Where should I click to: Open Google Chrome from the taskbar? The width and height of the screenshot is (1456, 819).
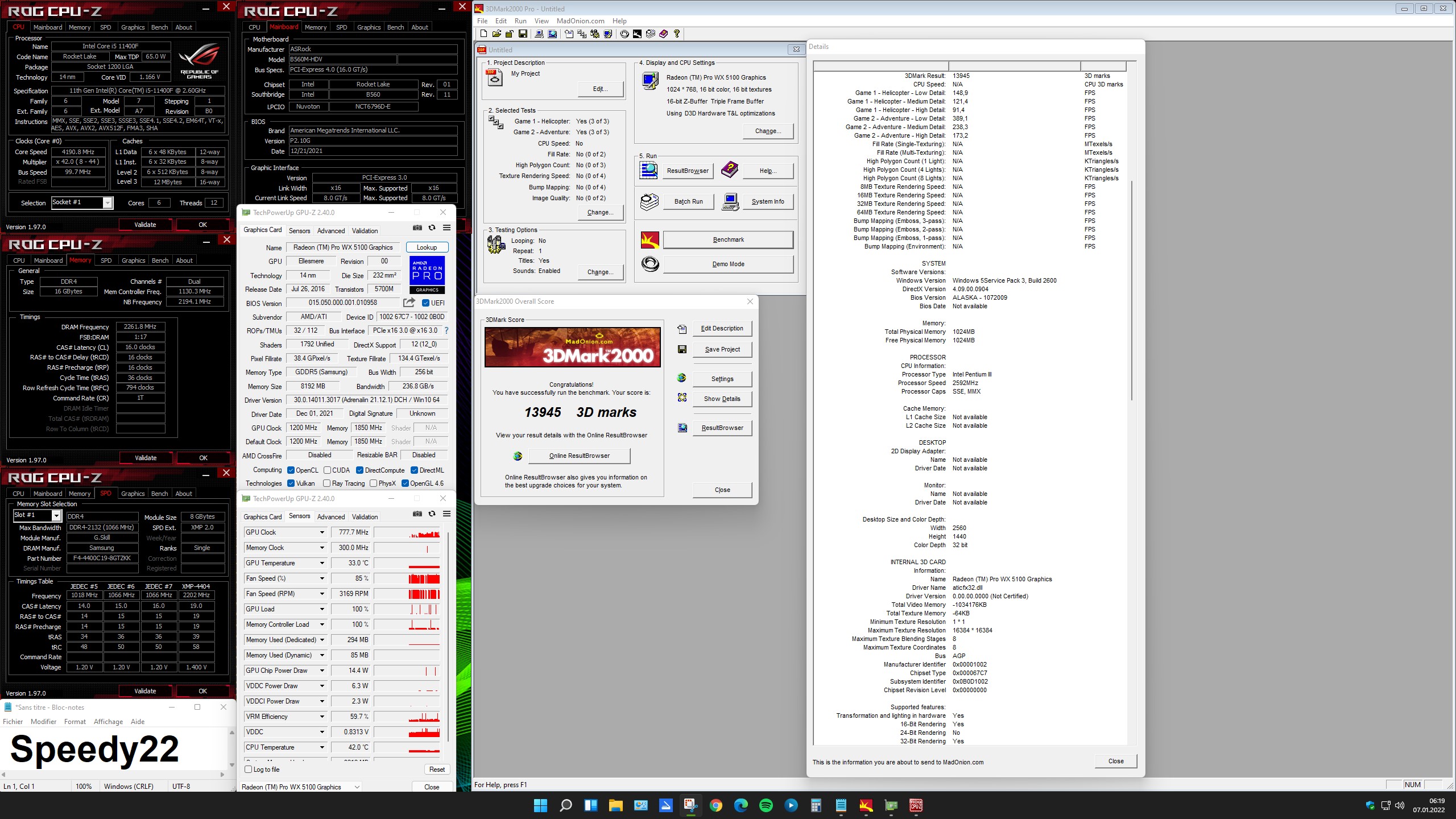pos(716,805)
